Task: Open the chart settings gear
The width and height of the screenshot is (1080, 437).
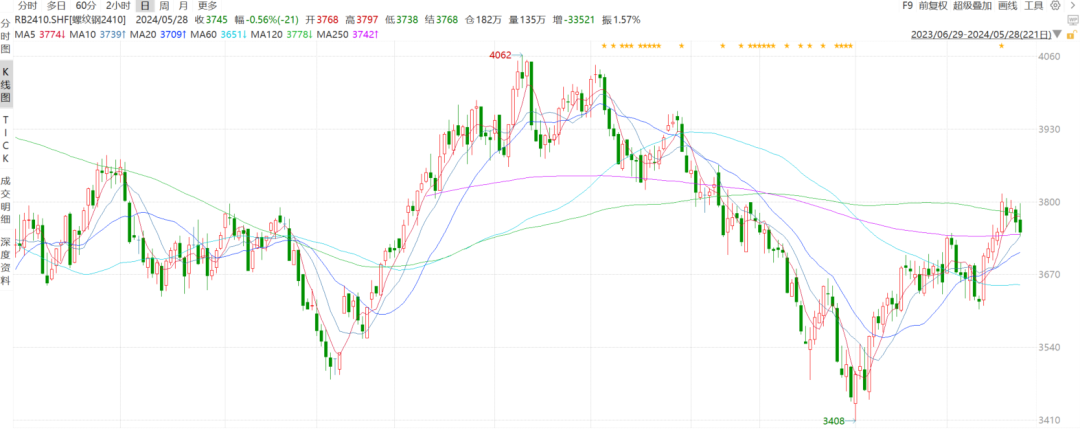Action: [x=1057, y=6]
